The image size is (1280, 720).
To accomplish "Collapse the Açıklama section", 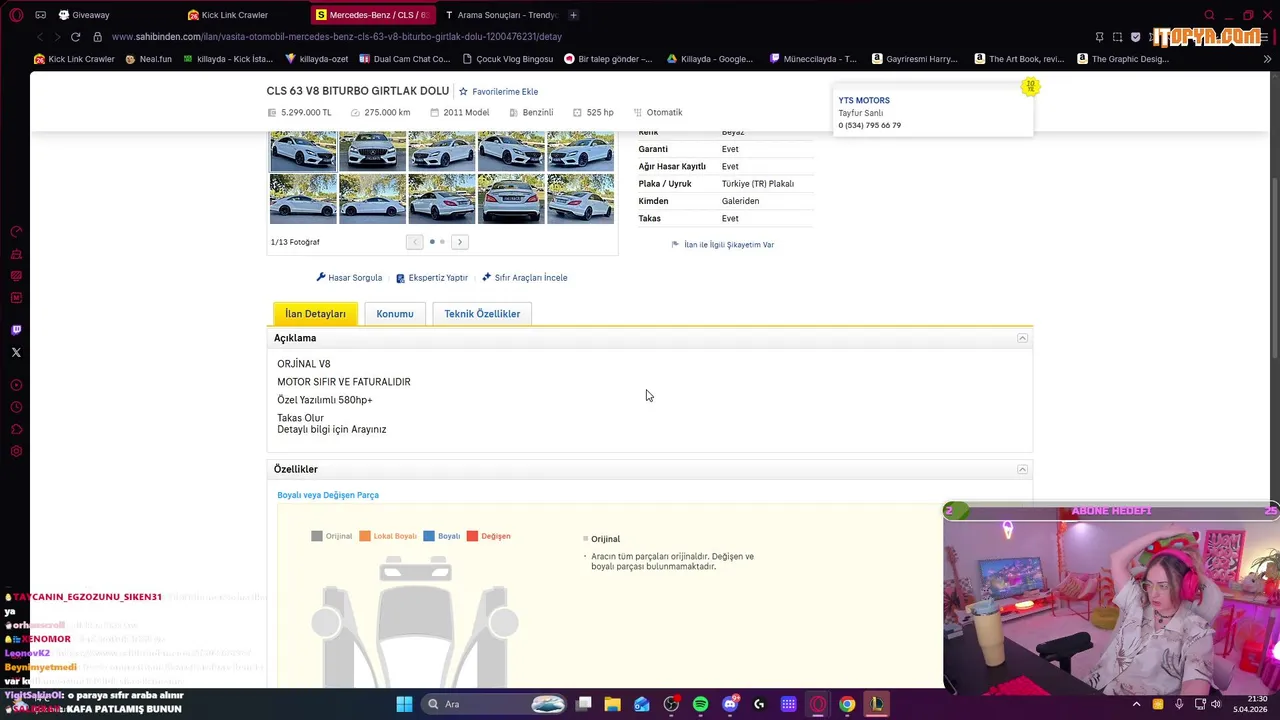I will (x=1022, y=338).
